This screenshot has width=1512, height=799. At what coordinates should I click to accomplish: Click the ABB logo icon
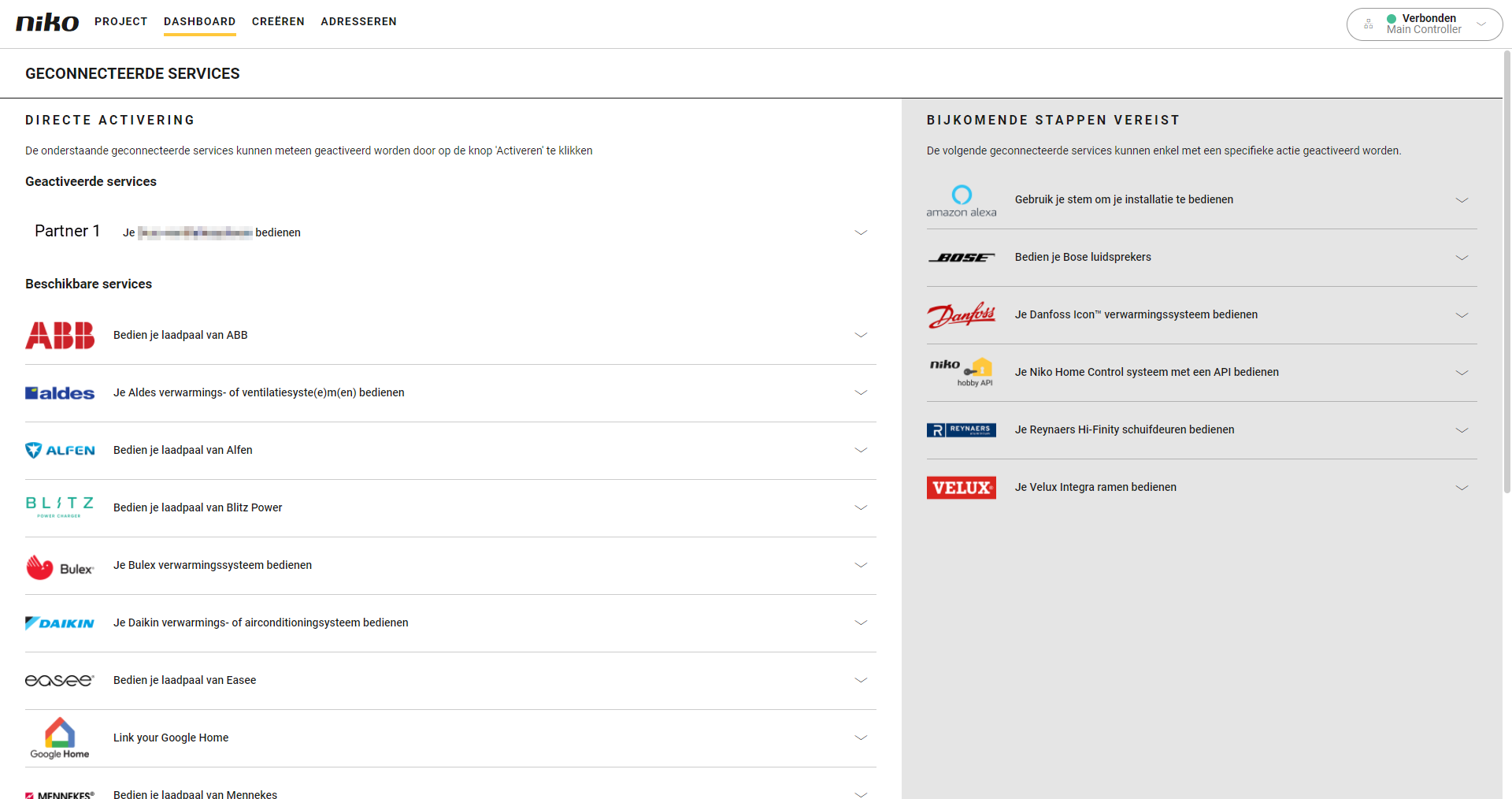pyautogui.click(x=60, y=336)
